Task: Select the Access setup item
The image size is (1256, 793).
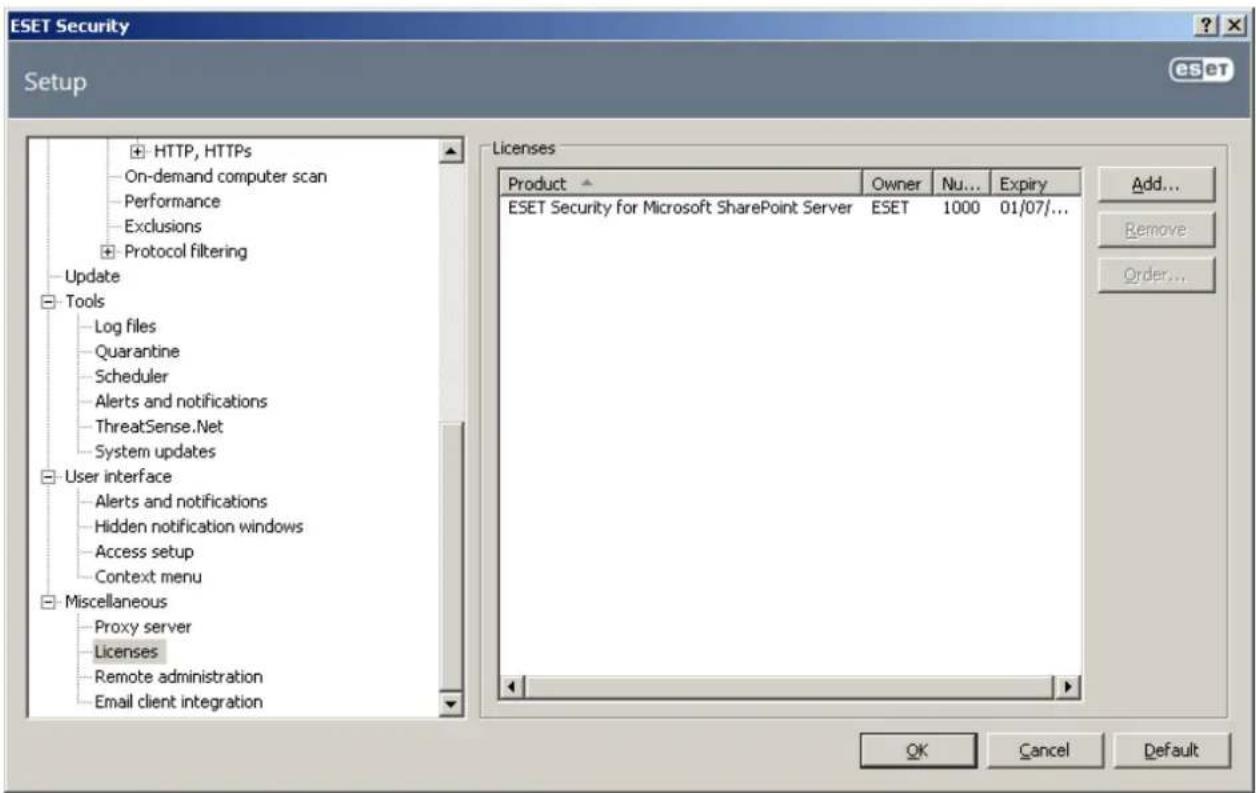Action: pyautogui.click(x=144, y=551)
